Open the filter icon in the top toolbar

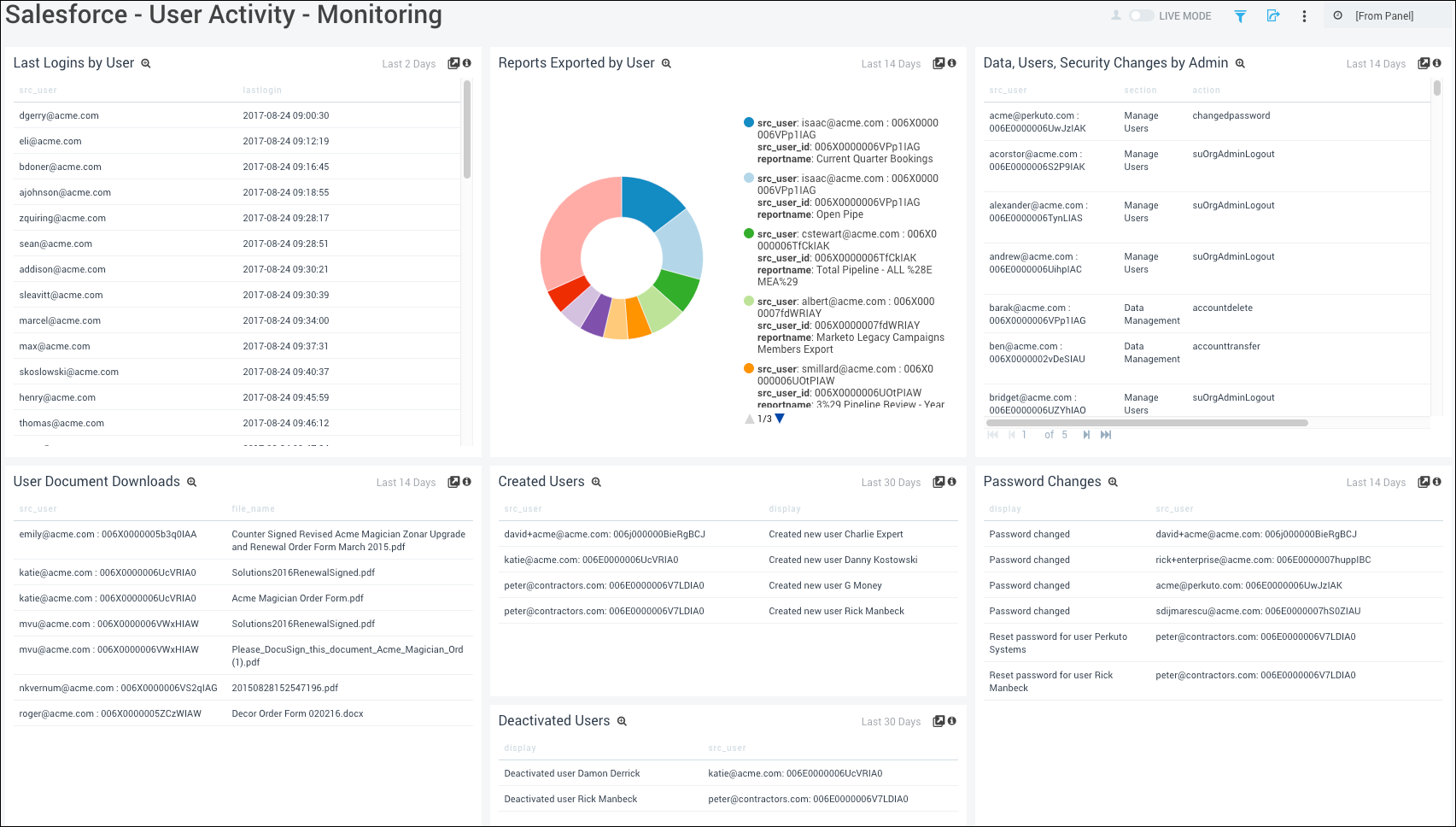[1240, 15]
